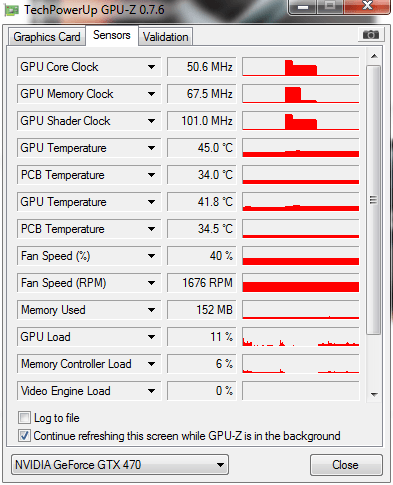Screen dimensions: 393x485
Task: Click the camera screenshot icon
Action: [371, 35]
